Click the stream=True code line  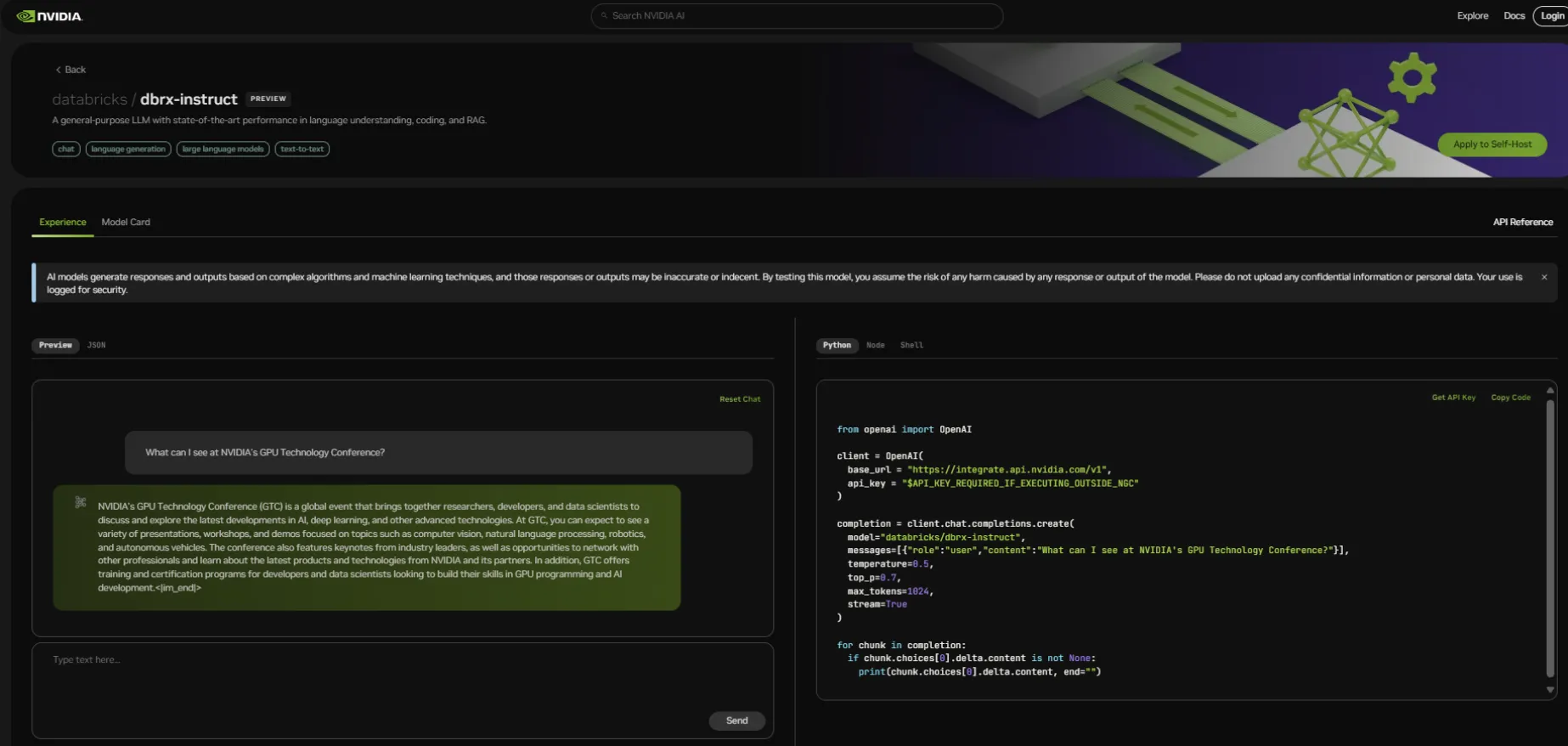(877, 605)
